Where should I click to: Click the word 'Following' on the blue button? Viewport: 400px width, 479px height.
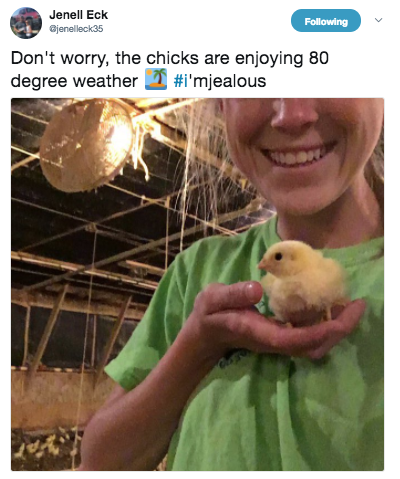[x=326, y=22]
